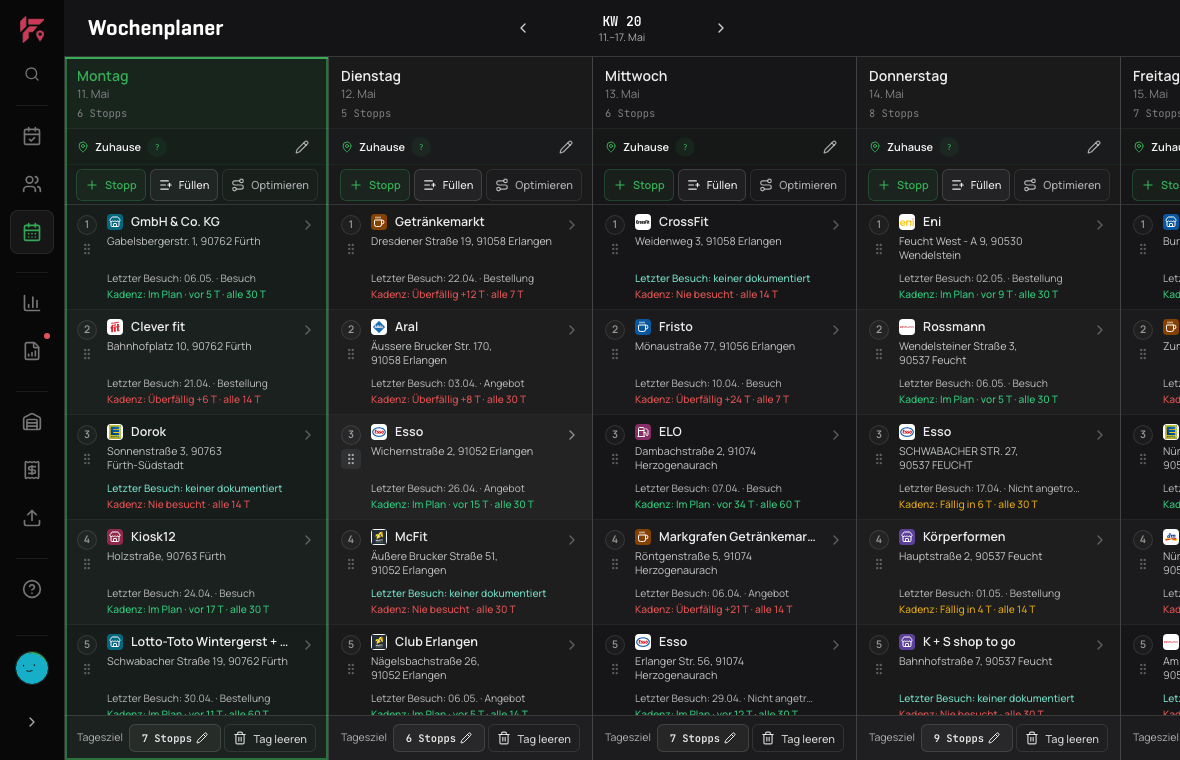
Task: Edit Donnerstag Tagesziel 9 Stopps
Action: click(x=967, y=738)
